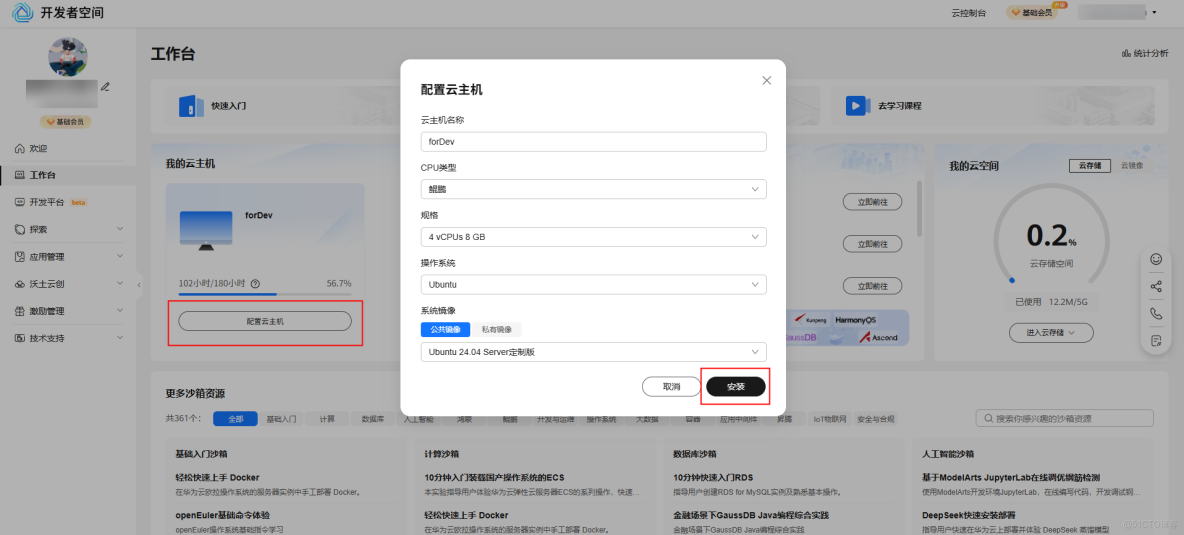Viewport: 1184px width, 535px height.
Task: Focus the 云主机名称 field containing forDev
Action: coord(594,142)
